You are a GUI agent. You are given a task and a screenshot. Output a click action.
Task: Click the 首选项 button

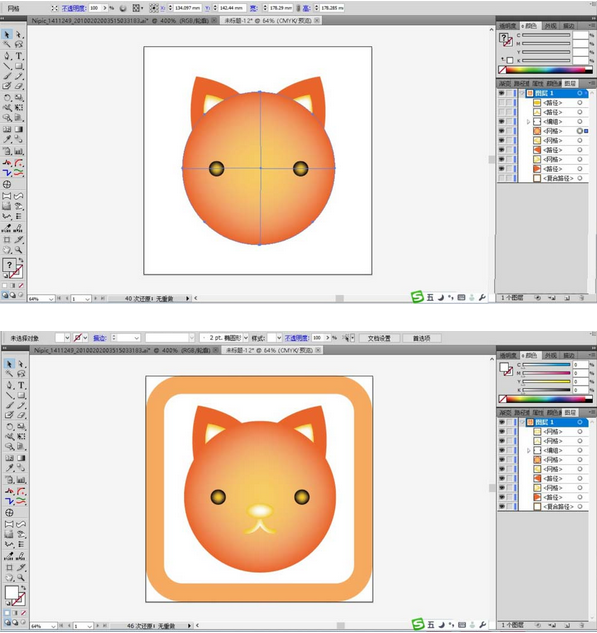[421, 338]
